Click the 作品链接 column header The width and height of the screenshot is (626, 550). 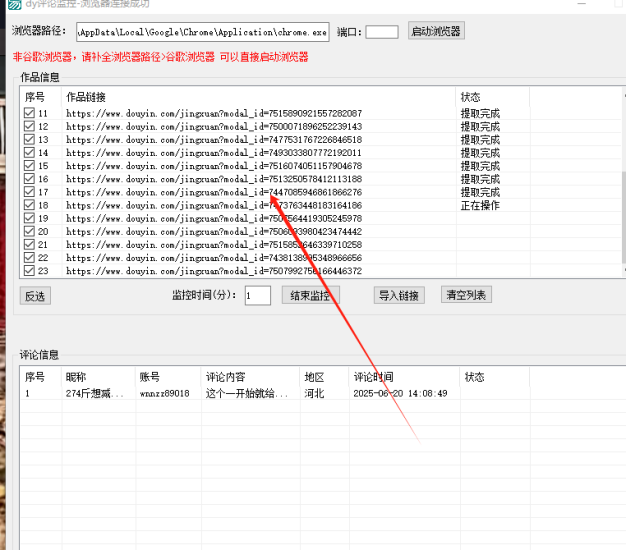86,97
